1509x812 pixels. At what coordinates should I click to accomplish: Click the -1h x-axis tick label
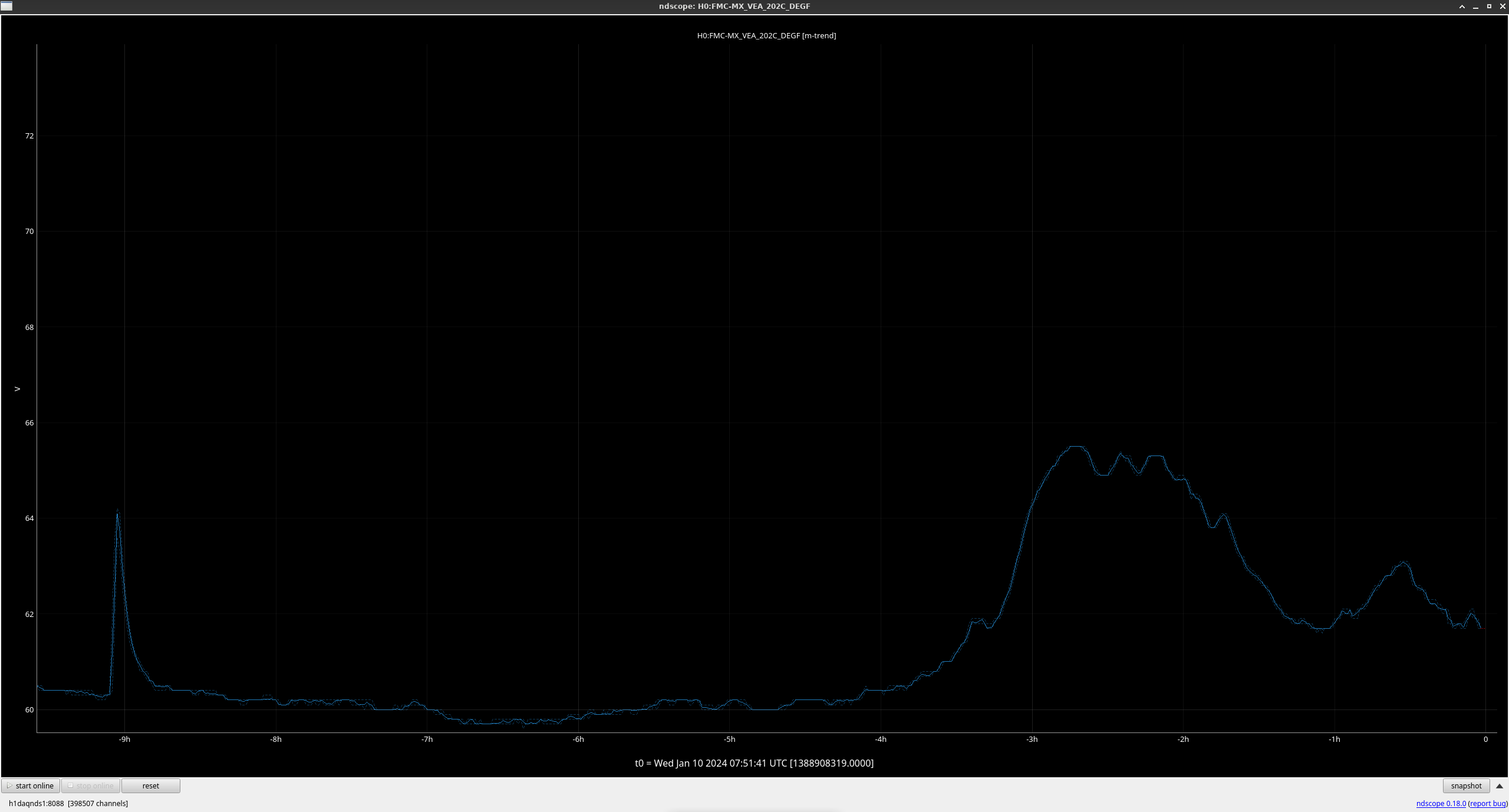point(1334,739)
